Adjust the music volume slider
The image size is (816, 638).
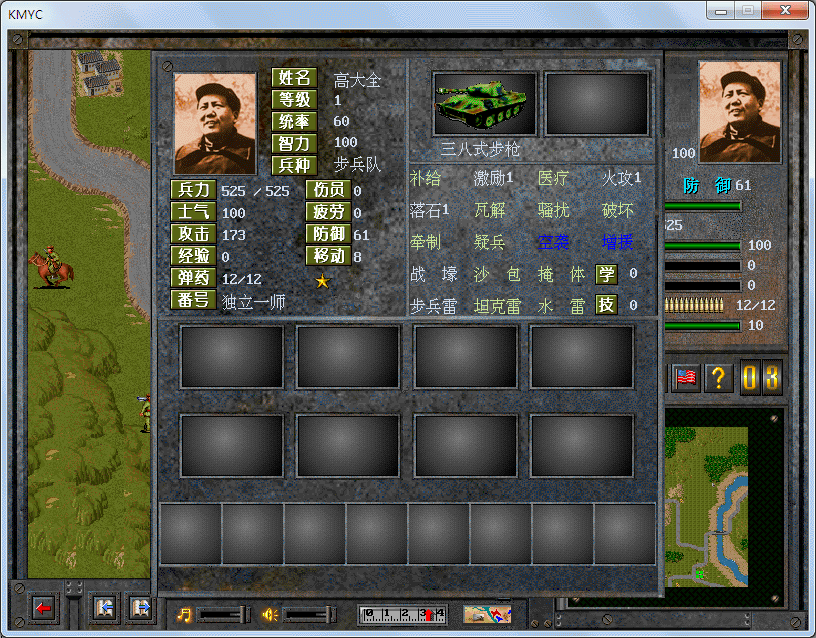click(x=224, y=614)
